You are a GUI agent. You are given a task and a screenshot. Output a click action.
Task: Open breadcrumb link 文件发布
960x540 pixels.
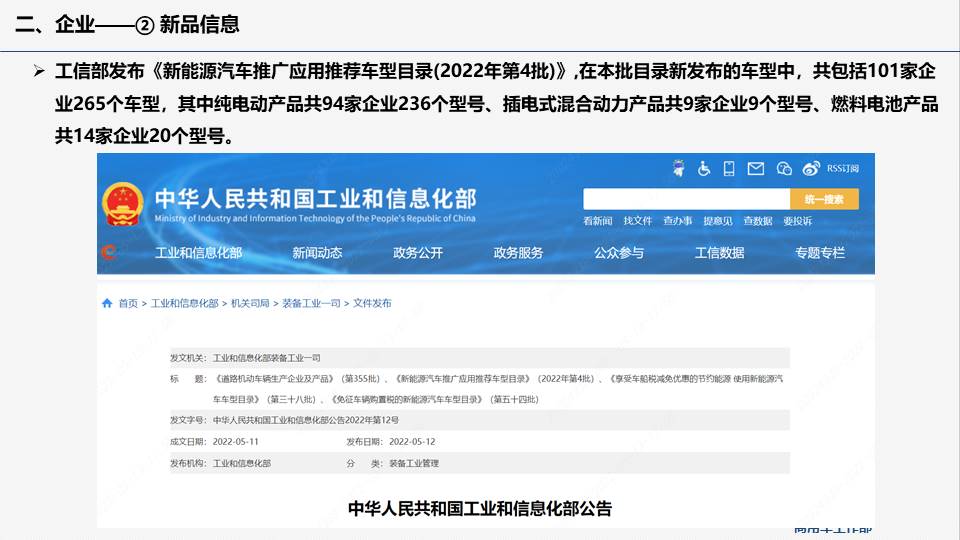coord(372,303)
